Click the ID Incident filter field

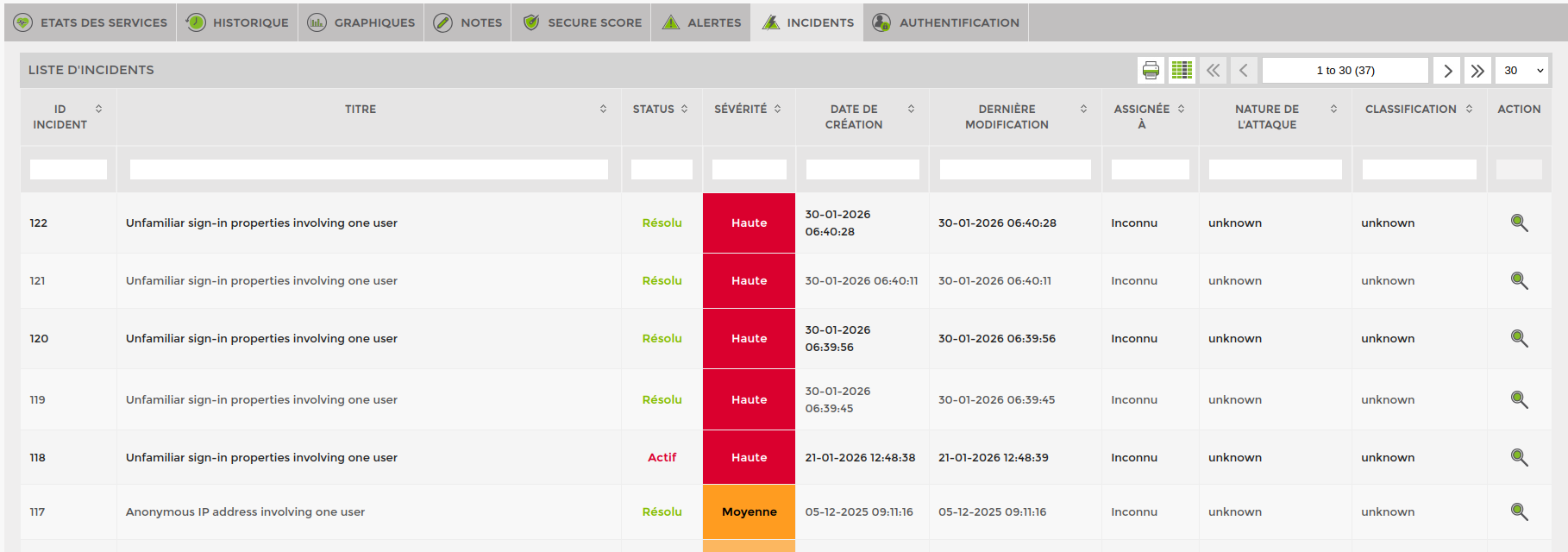[x=68, y=170]
